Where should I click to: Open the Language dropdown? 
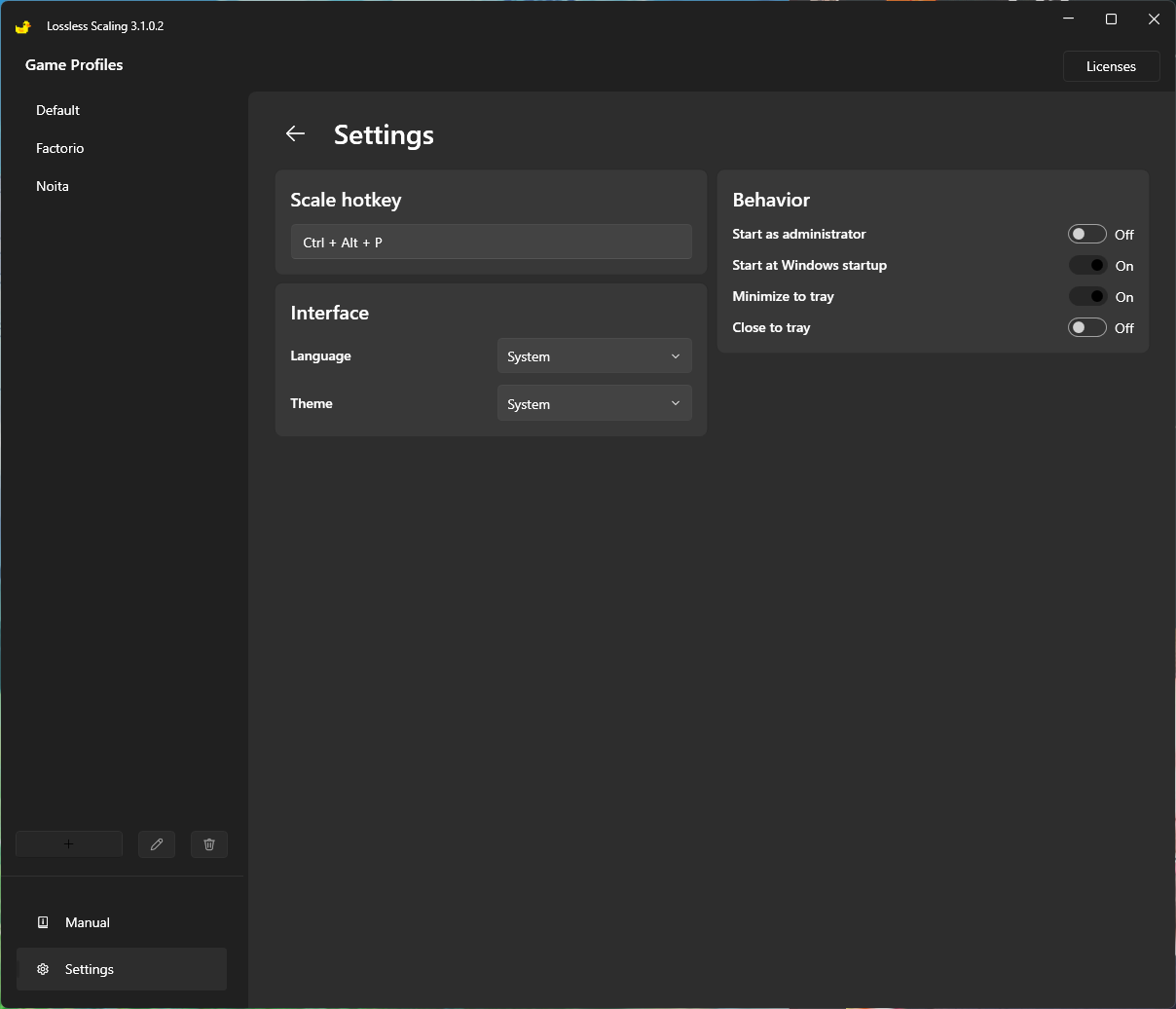(594, 356)
